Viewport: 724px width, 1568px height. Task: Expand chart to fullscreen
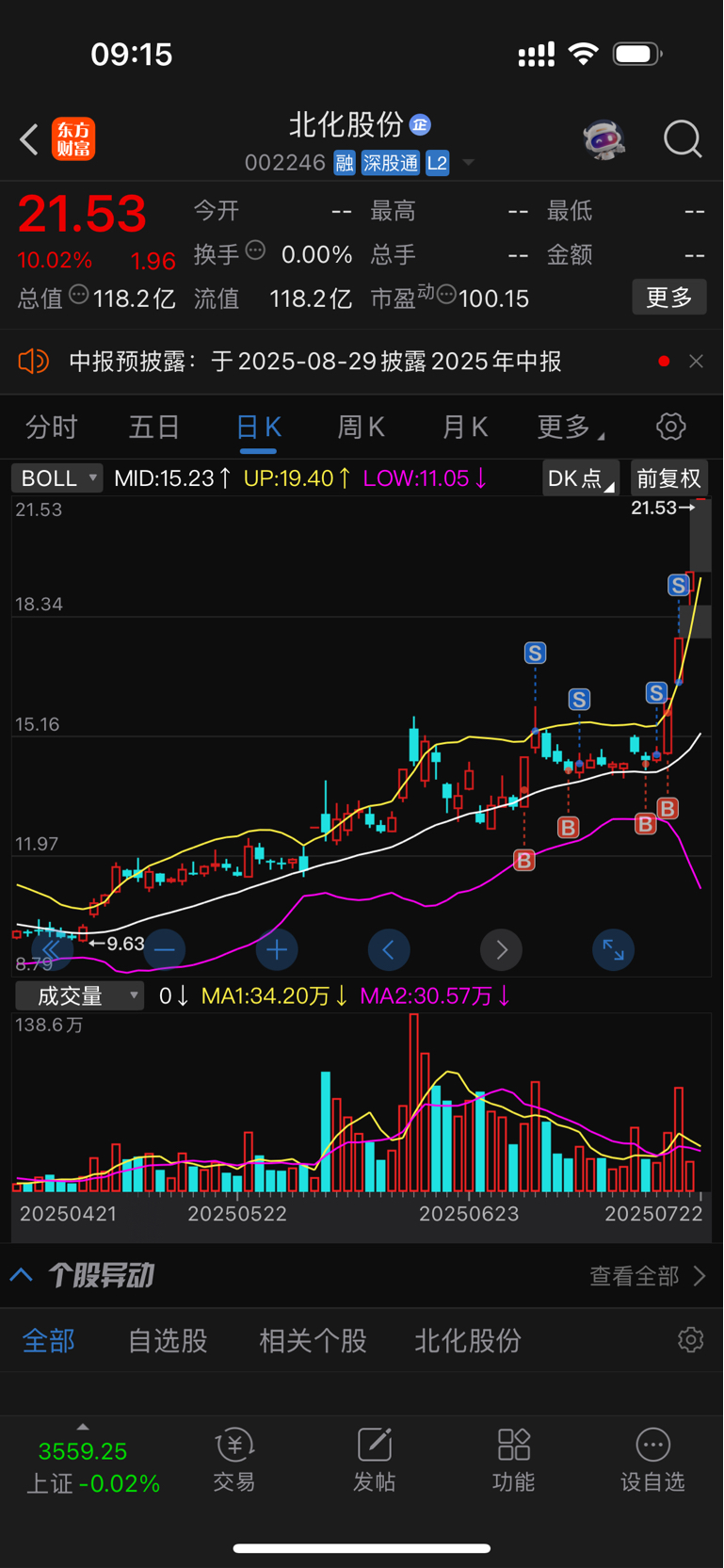(613, 950)
